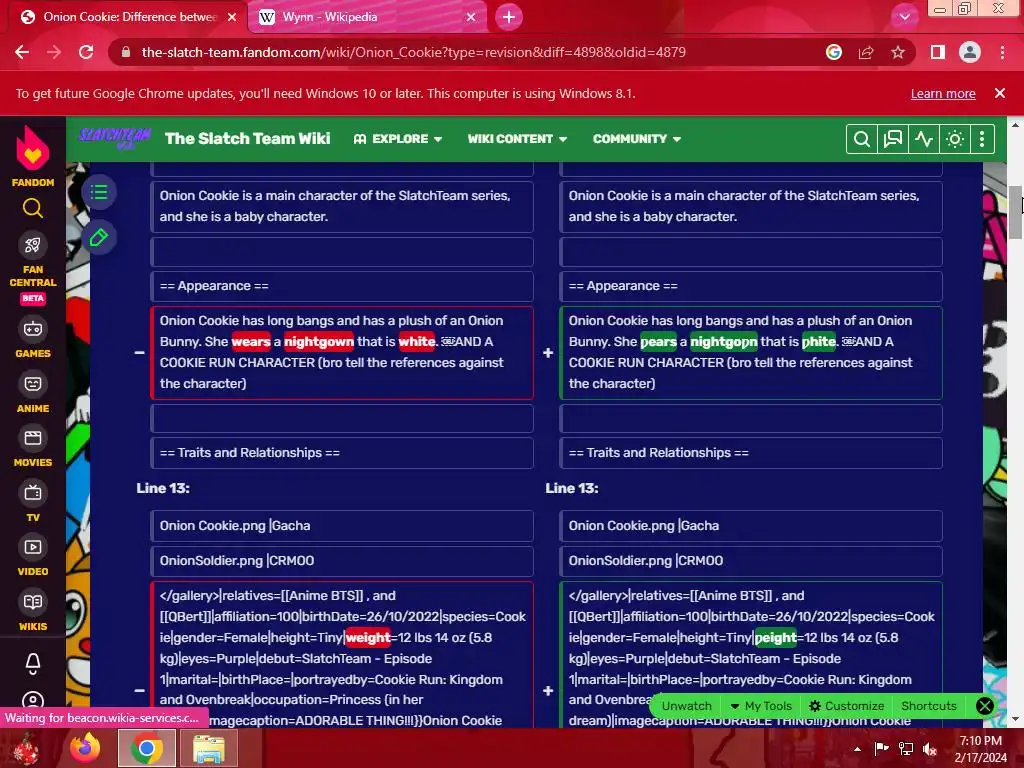Screen dimensions: 1024x768
Task: Open File Explorer from the taskbar
Action: pos(208,748)
